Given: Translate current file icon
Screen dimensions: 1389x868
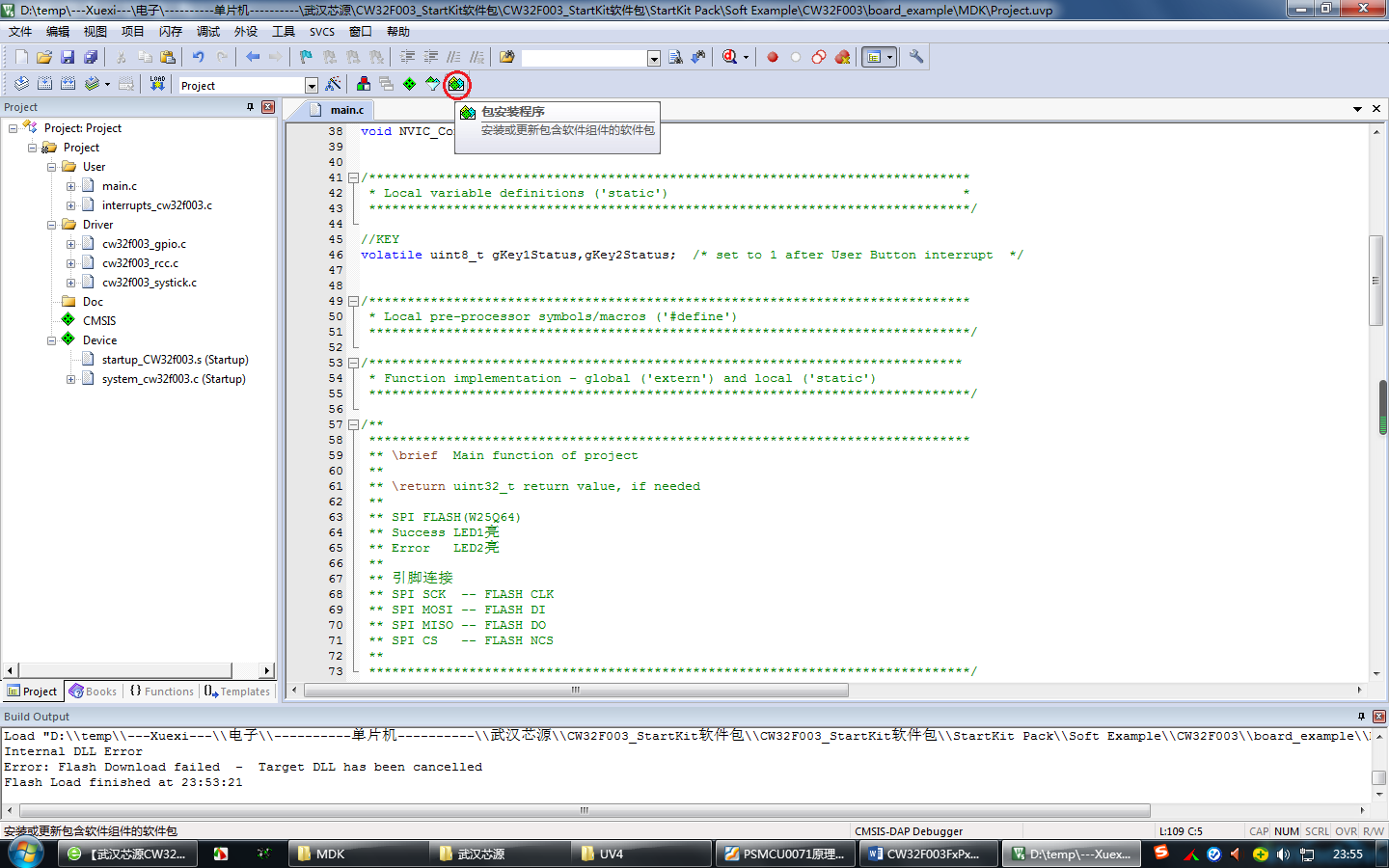Looking at the screenshot, I should click(21, 84).
